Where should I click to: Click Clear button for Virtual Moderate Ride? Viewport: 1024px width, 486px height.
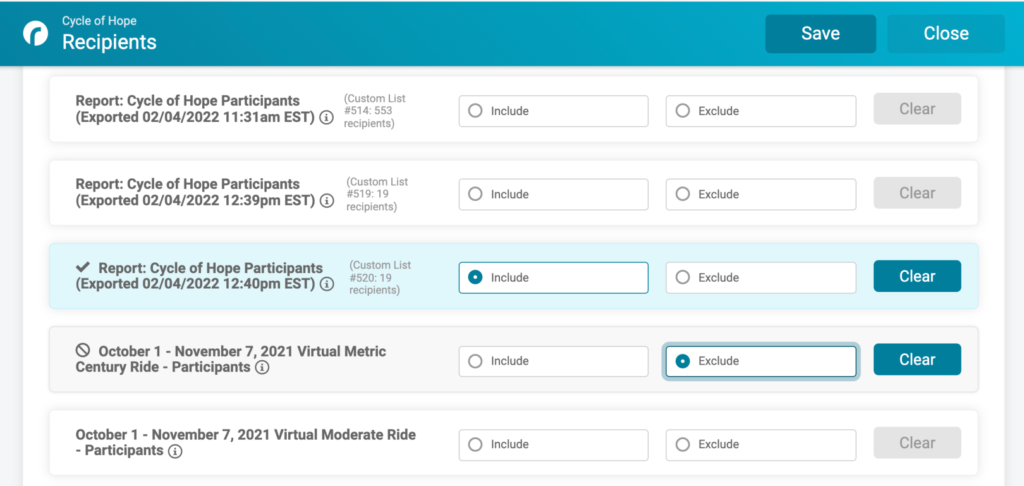click(x=917, y=443)
